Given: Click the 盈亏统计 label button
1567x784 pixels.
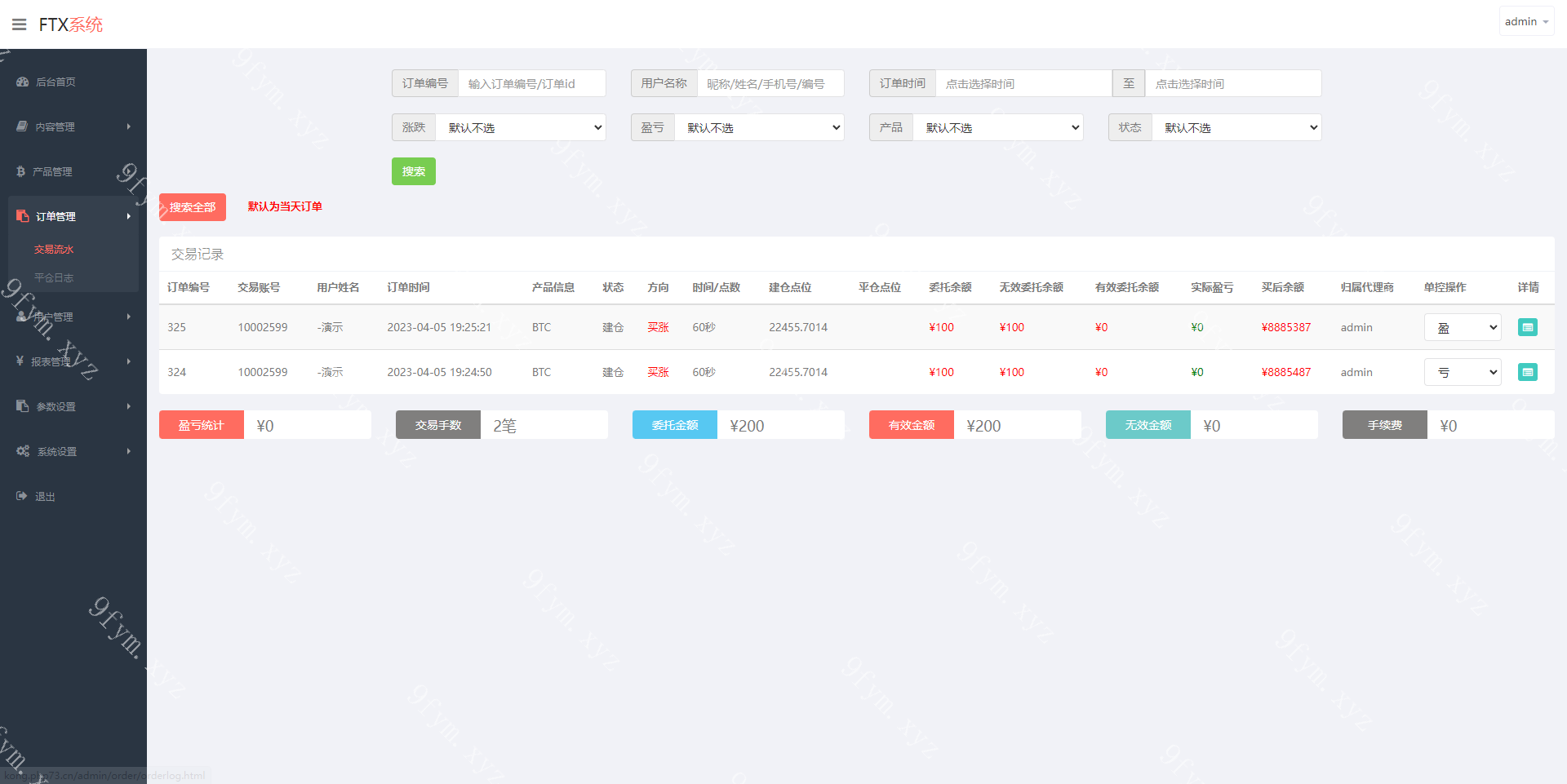Looking at the screenshot, I should 202,425.
